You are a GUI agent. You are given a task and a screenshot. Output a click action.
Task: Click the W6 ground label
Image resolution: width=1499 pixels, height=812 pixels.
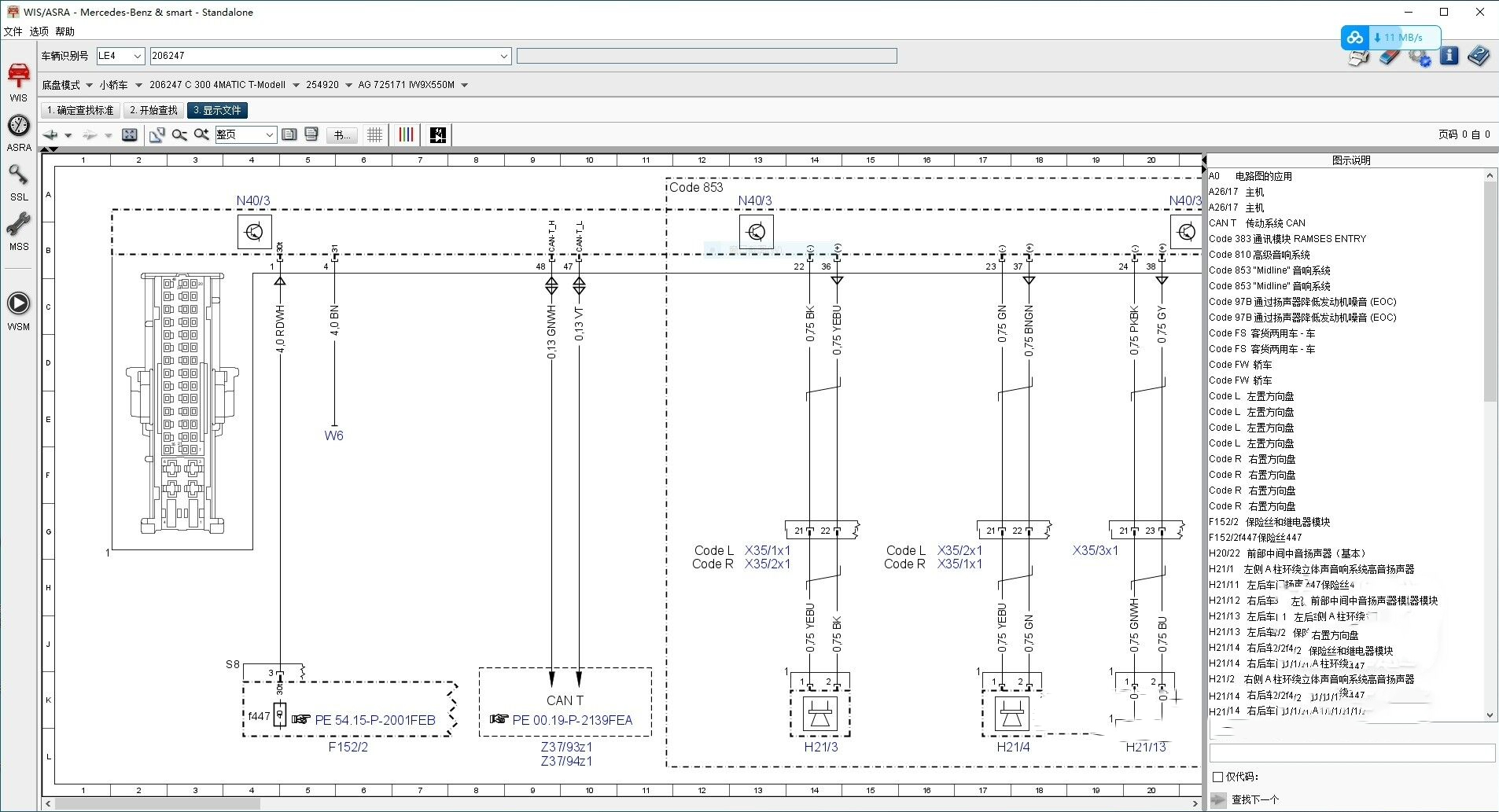pyautogui.click(x=333, y=435)
